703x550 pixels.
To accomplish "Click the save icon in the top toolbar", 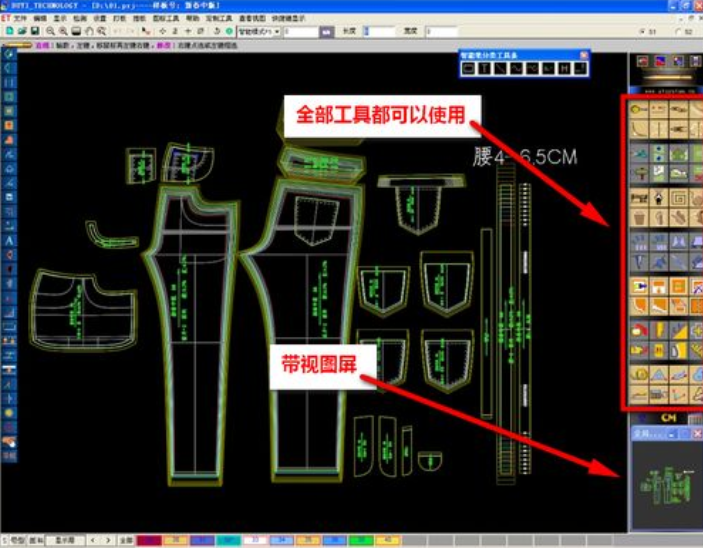I will point(37,31).
